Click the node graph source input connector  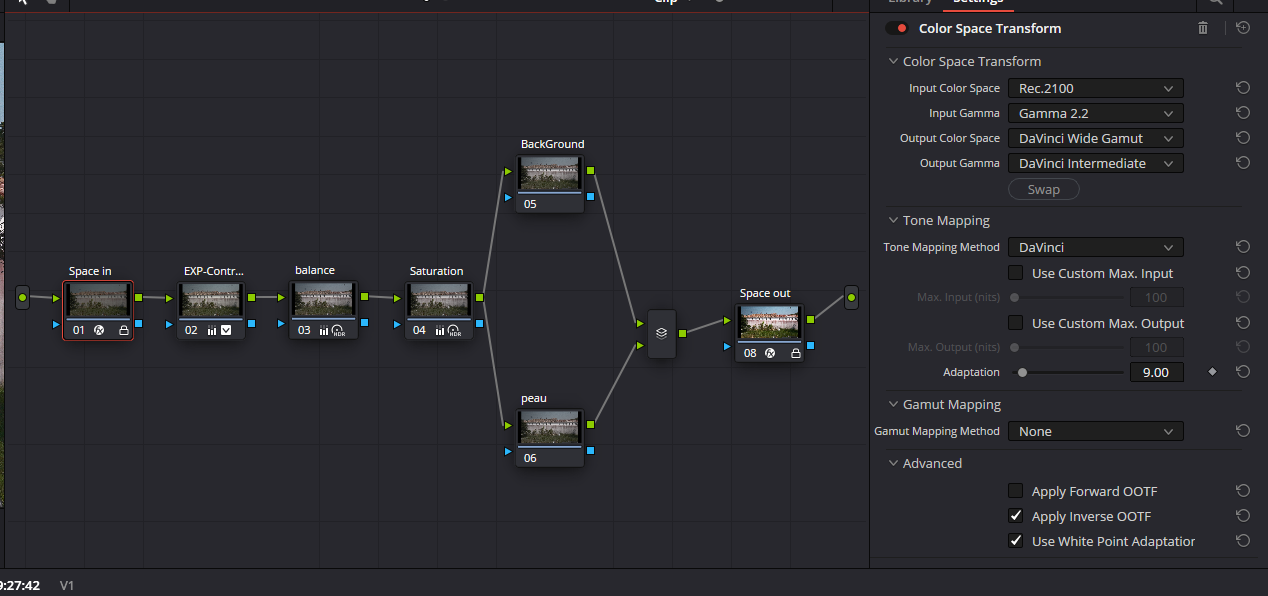[x=22, y=297]
